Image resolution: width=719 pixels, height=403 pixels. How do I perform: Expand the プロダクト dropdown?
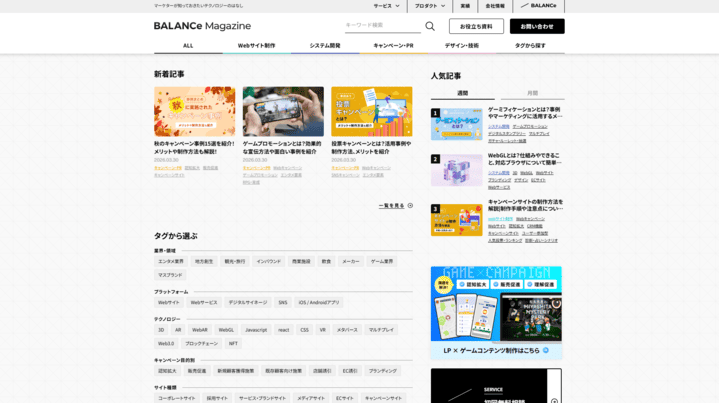coord(430,6)
